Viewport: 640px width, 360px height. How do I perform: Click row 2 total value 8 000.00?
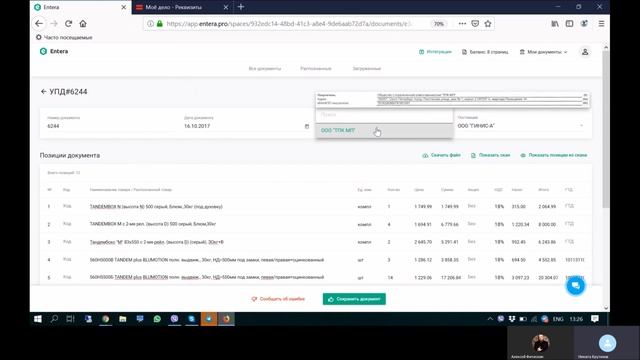[x=547, y=224]
